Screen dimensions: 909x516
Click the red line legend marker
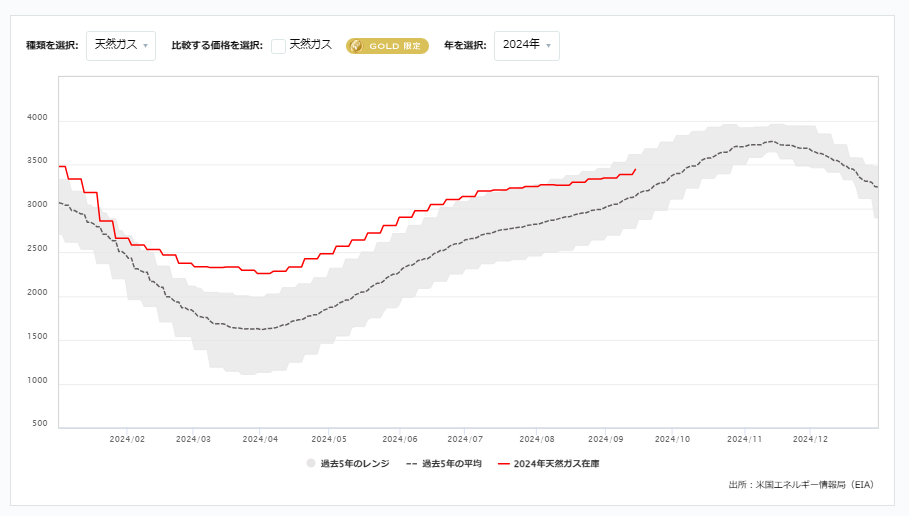coord(504,464)
